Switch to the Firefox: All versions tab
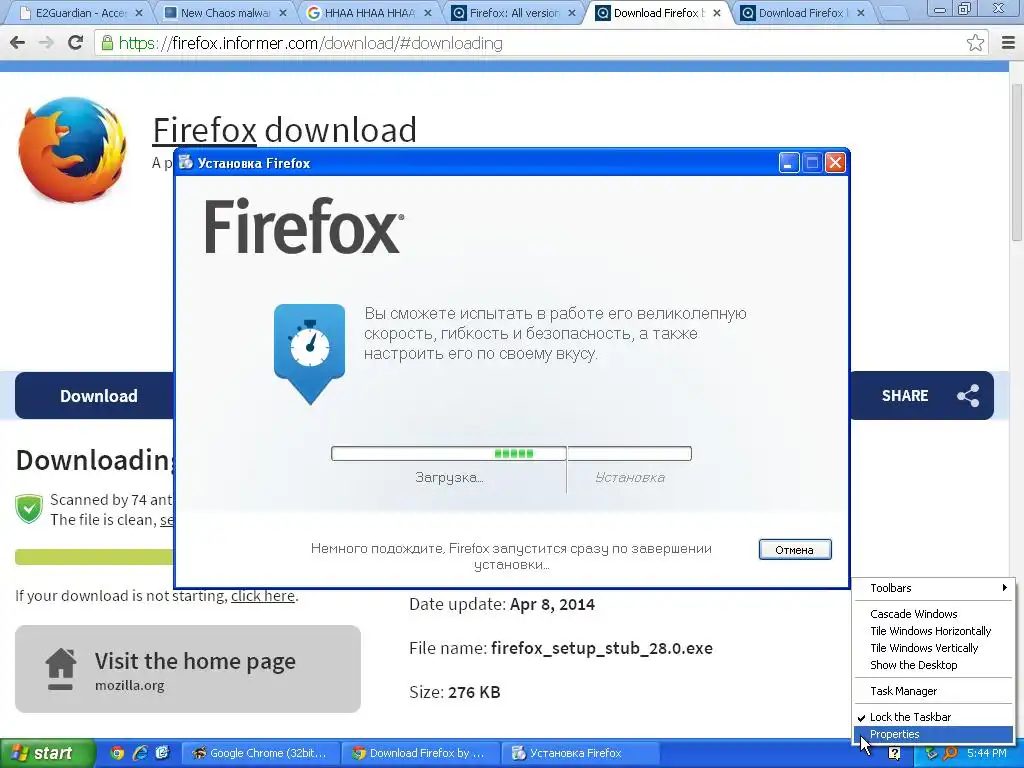The height and width of the screenshot is (768, 1024). (x=515, y=13)
